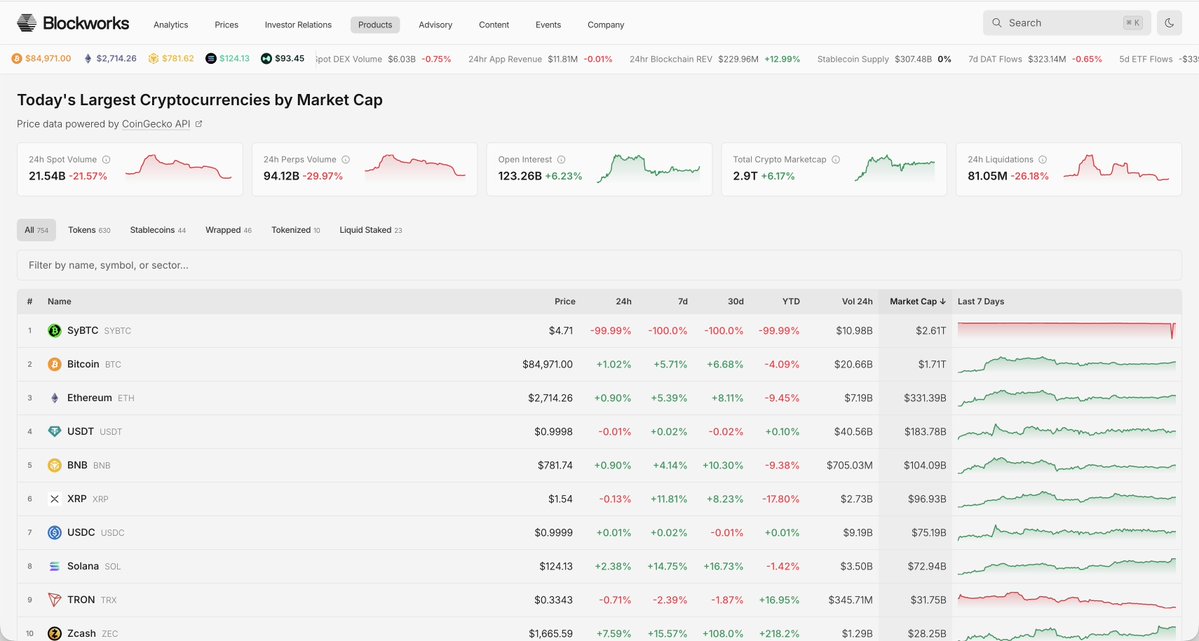The width and height of the screenshot is (1199, 641).
Task: Open the Products navigation menu
Action: (x=375, y=24)
